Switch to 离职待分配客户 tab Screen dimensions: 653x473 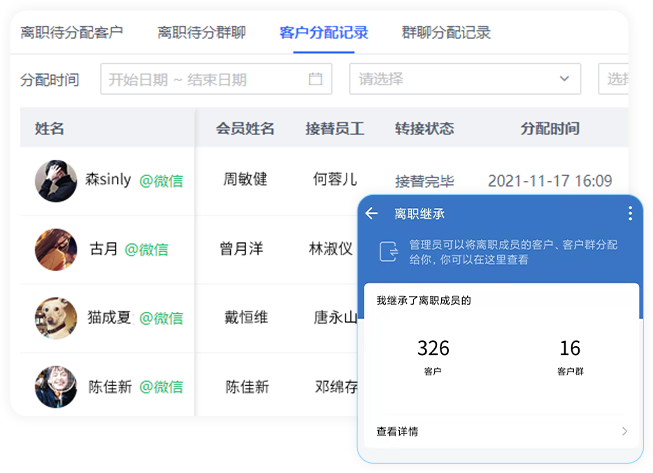click(71, 32)
